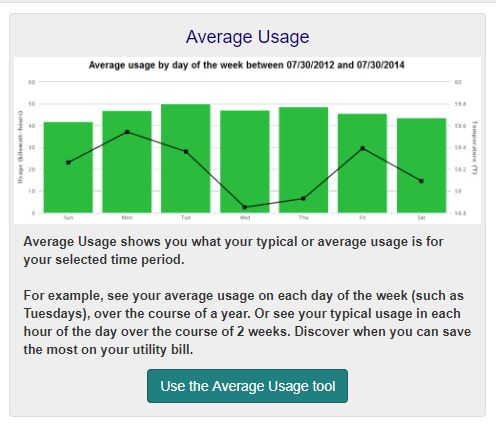This screenshot has height=428, width=496.
Task: Click the Friday temperature data point
Action: [363, 148]
